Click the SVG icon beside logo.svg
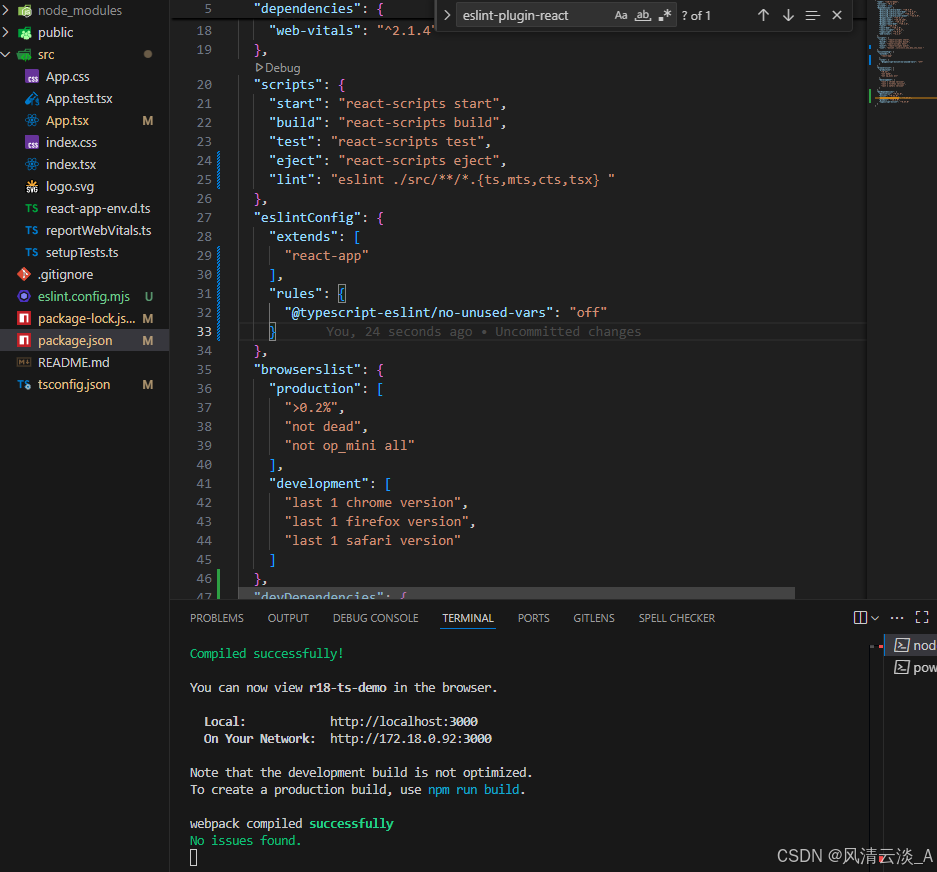 [x=32, y=186]
